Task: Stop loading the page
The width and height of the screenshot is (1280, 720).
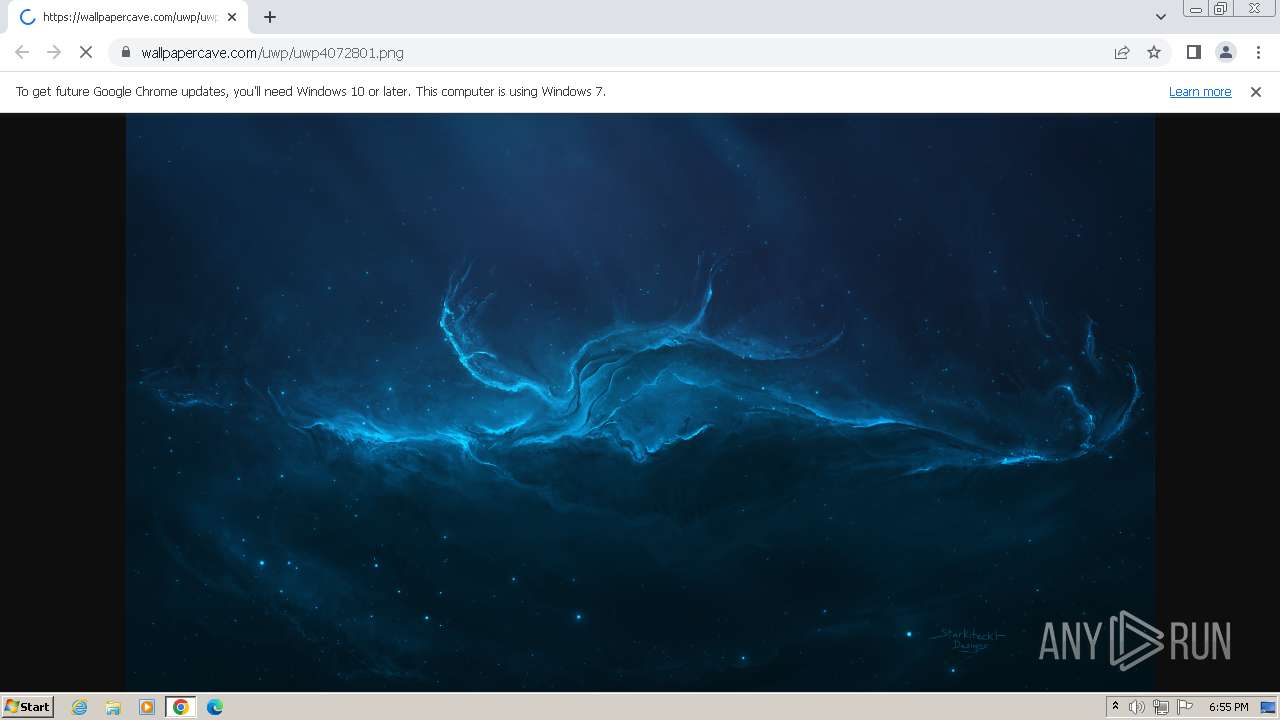Action: click(x=86, y=52)
